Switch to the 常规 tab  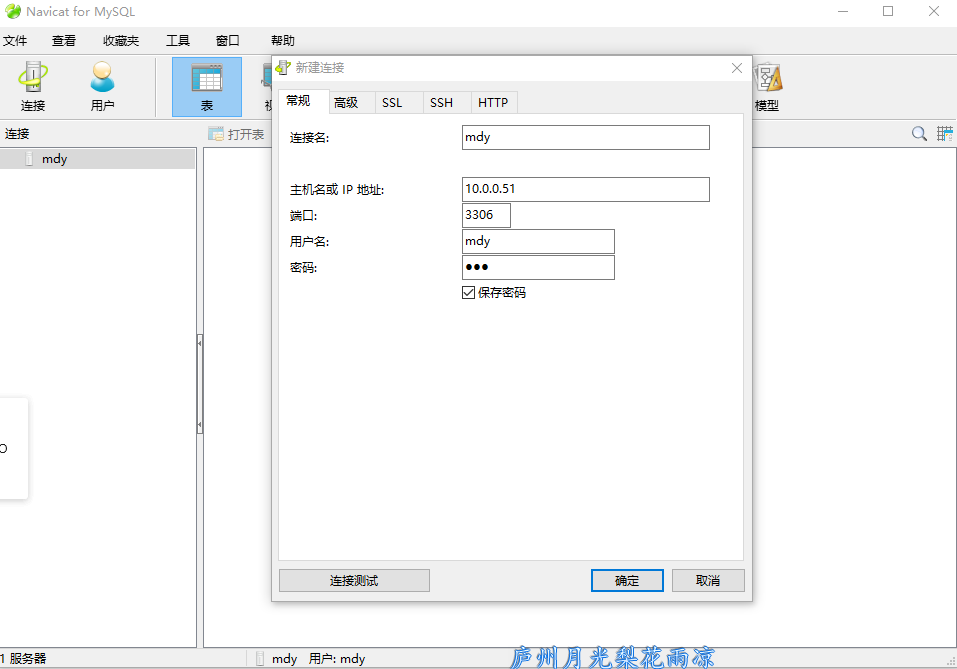(x=304, y=101)
